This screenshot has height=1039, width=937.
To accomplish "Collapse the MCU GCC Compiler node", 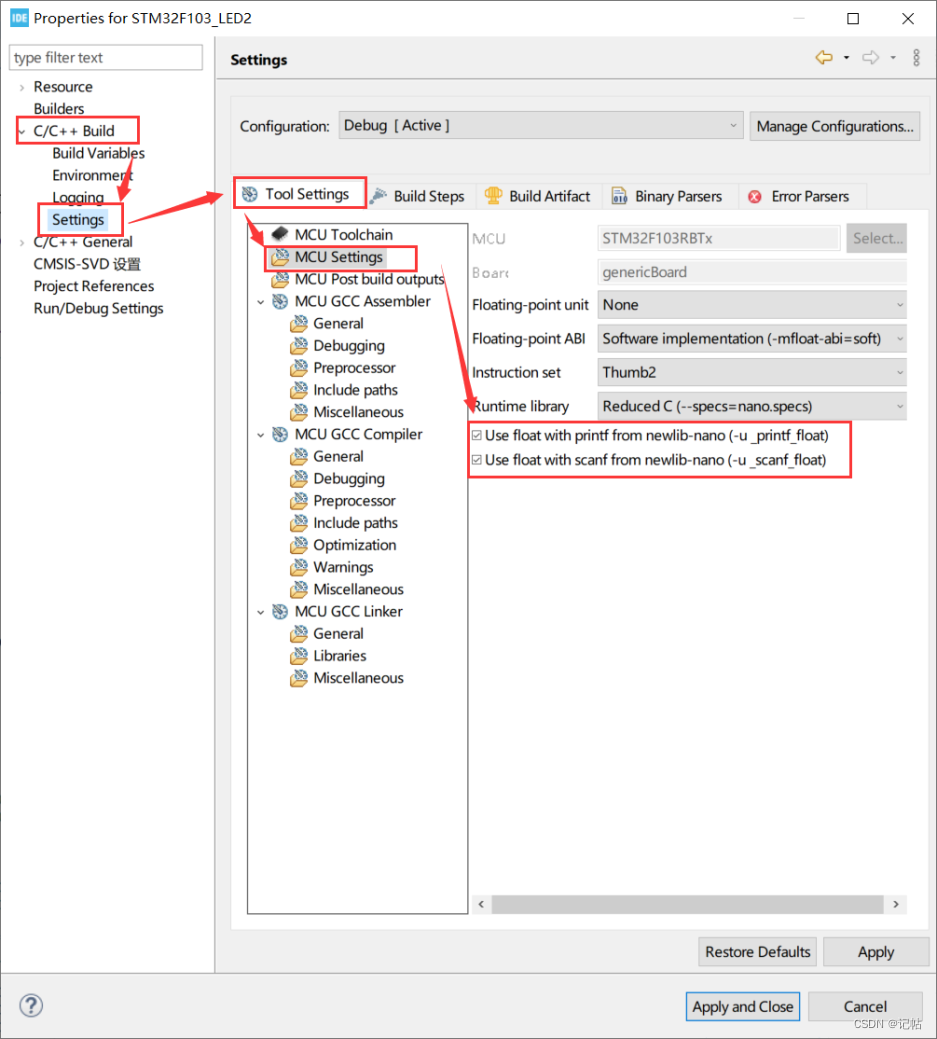I will pos(261,435).
